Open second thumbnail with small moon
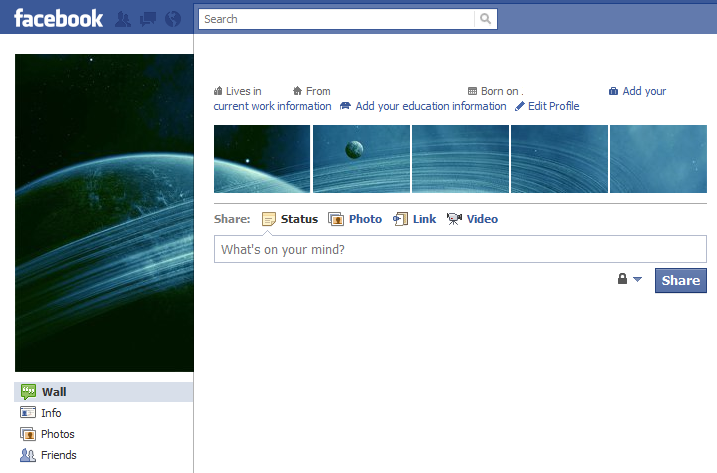The image size is (717, 473). tap(361, 159)
